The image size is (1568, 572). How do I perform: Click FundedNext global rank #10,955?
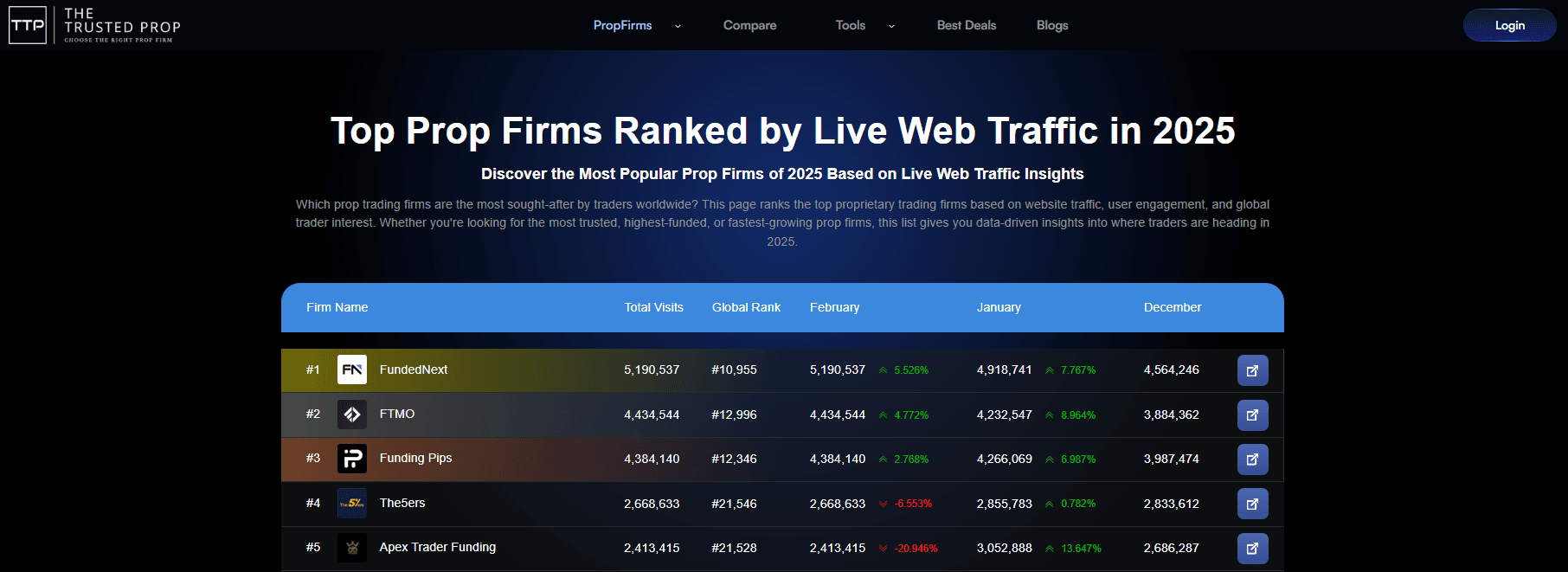click(x=734, y=370)
